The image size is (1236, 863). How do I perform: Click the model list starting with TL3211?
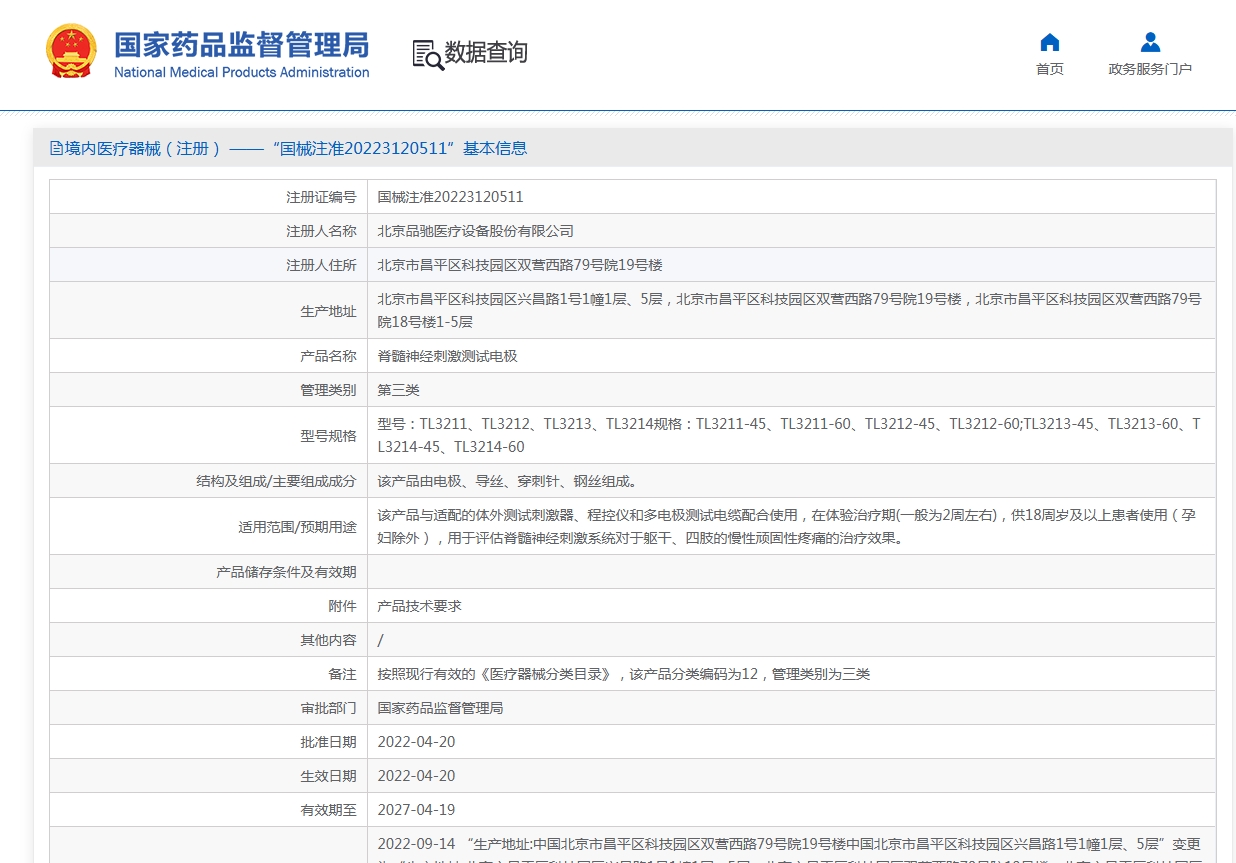(790, 435)
